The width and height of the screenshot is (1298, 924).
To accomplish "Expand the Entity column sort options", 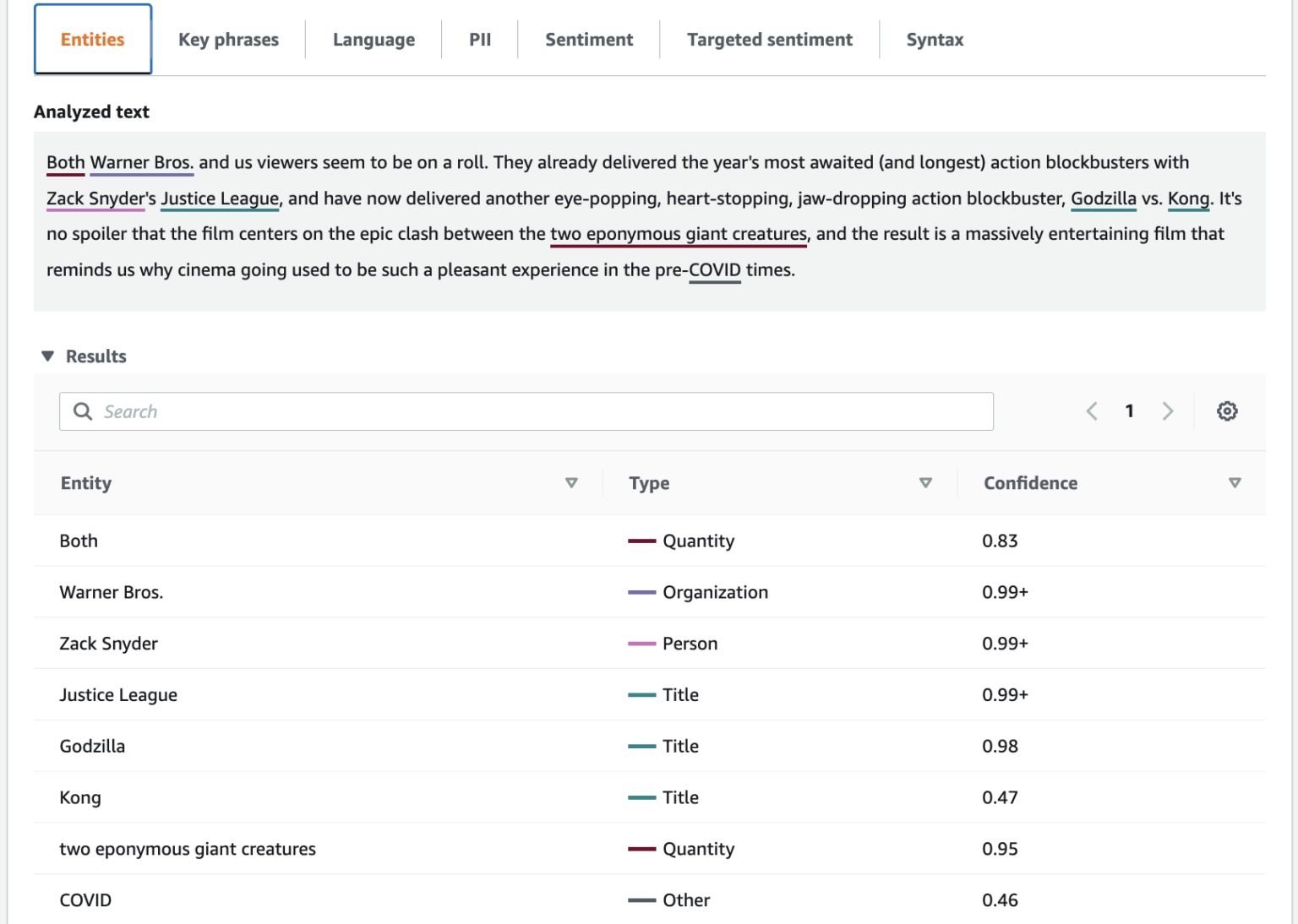I will 571,483.
